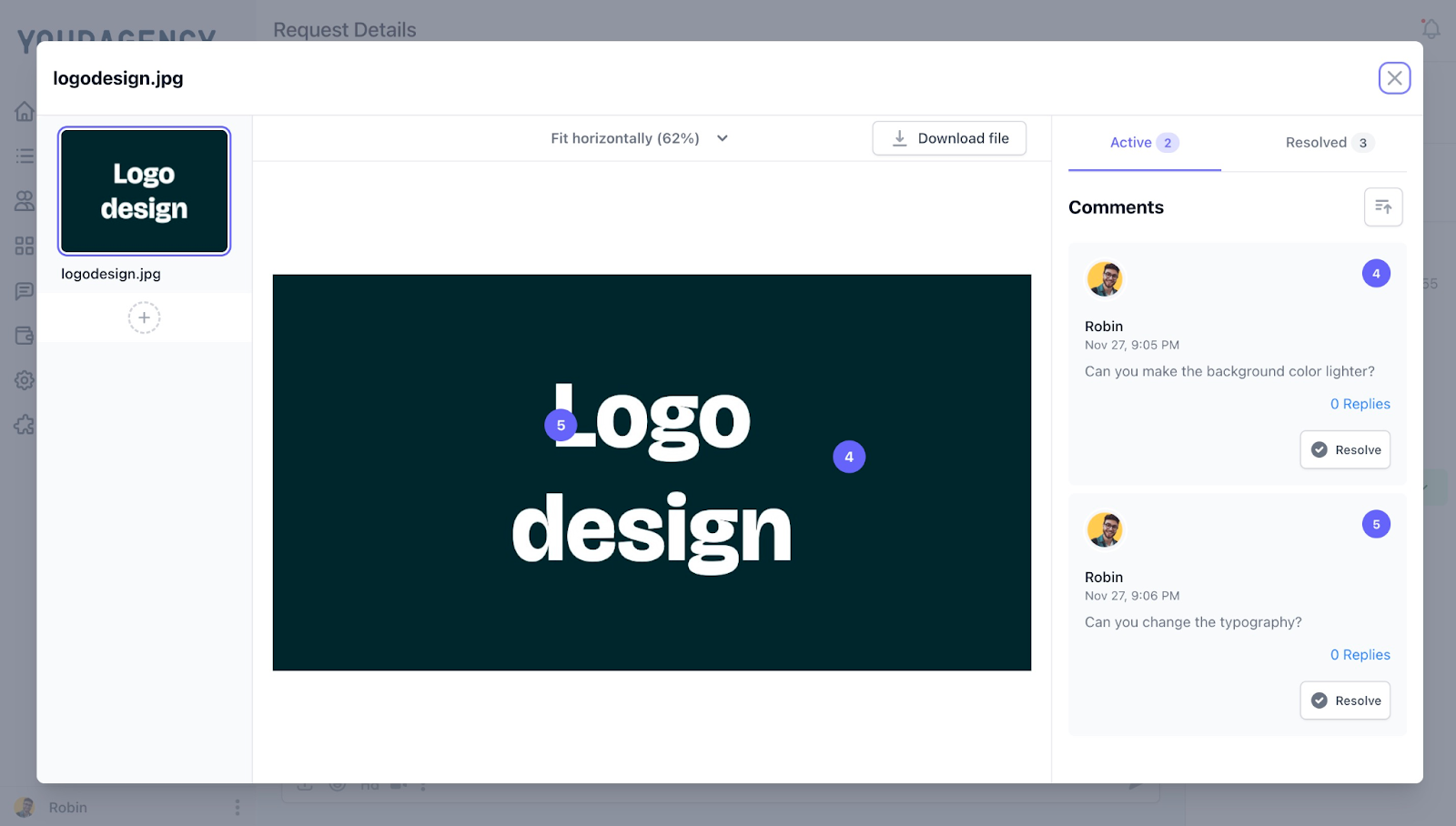
Task: Resolve the background color comment
Action: (1345, 449)
